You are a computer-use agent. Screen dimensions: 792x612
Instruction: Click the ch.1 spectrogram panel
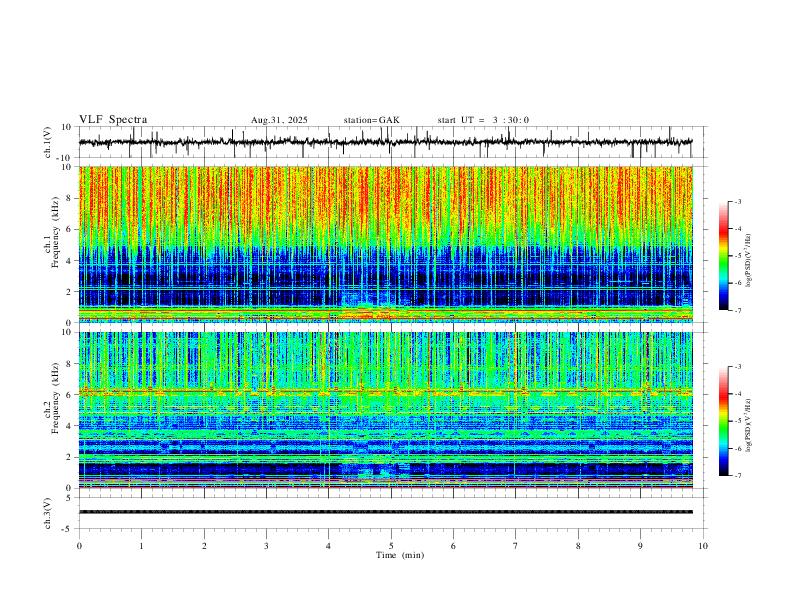[x=386, y=244]
